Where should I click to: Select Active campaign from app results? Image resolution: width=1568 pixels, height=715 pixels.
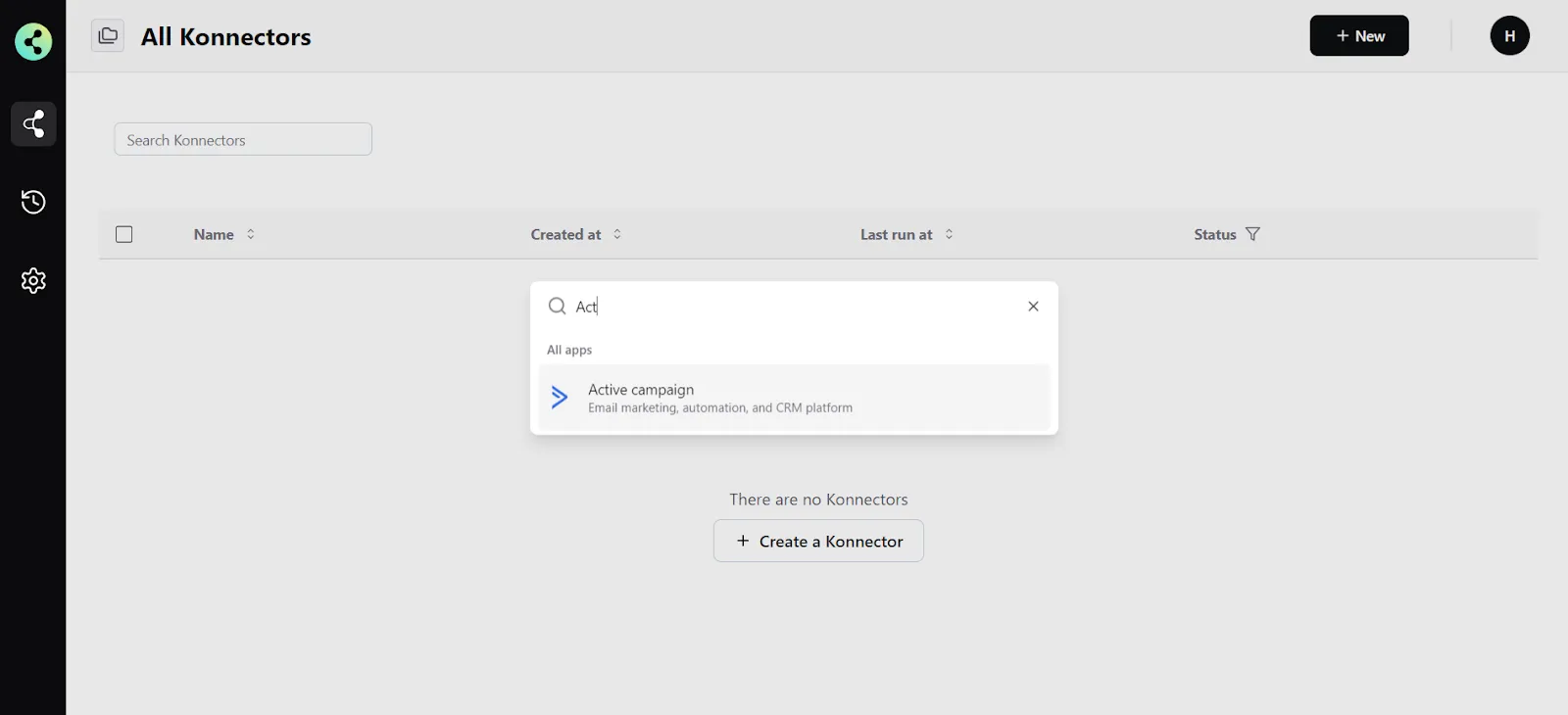click(x=794, y=398)
